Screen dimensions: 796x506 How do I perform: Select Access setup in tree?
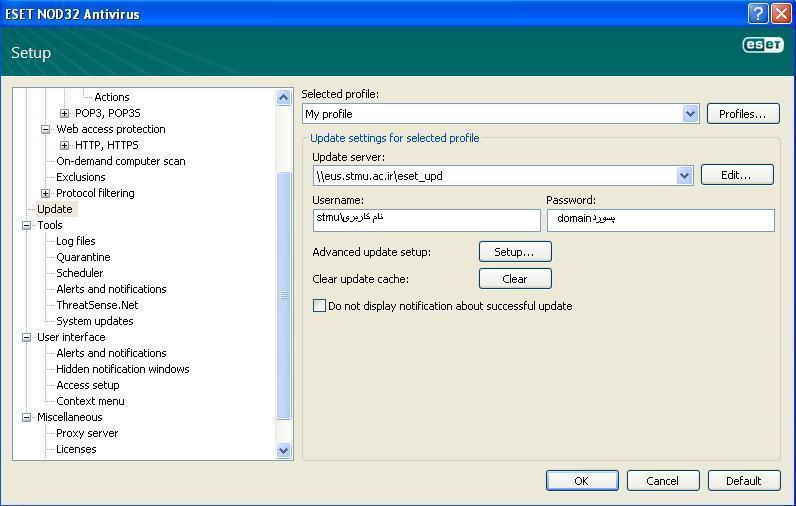88,385
